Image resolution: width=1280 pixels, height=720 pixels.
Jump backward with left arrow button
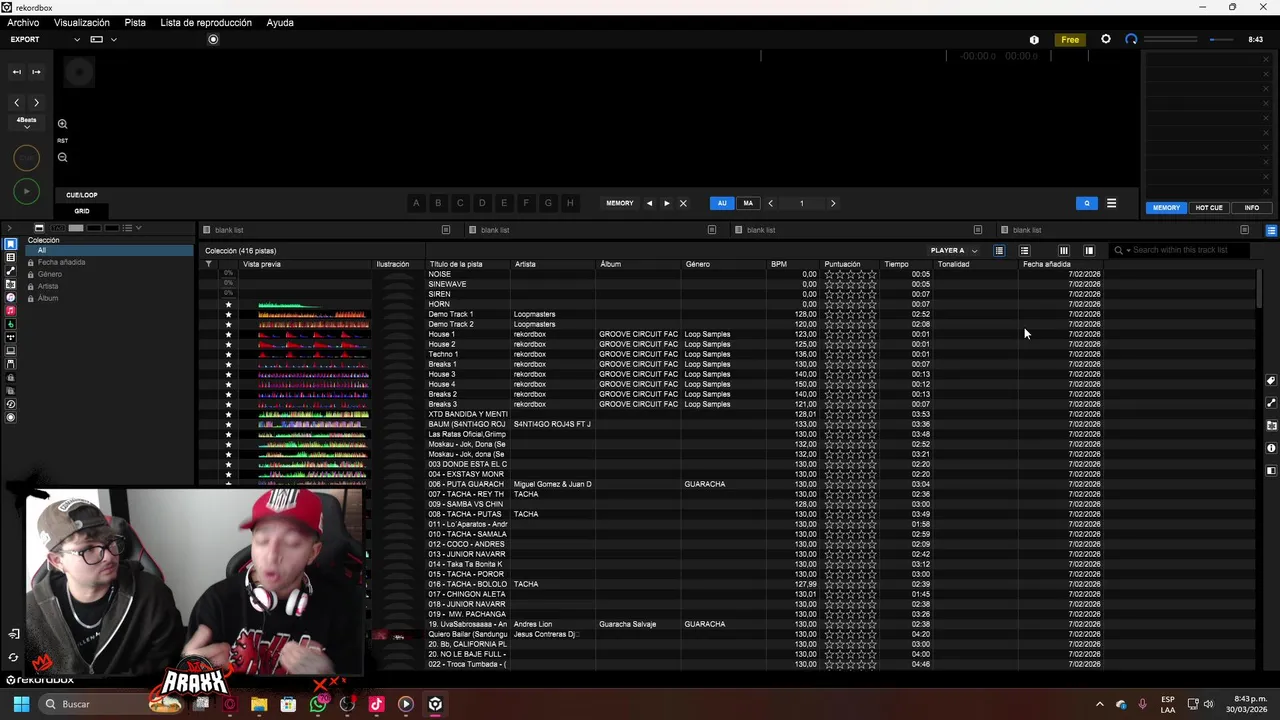click(16, 102)
